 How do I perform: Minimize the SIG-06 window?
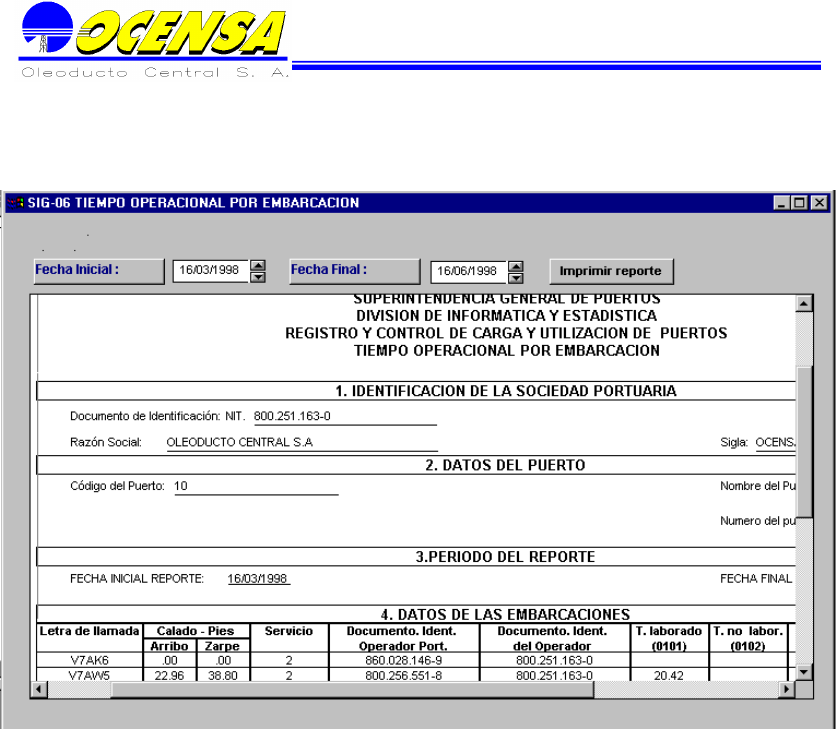[x=781, y=203]
